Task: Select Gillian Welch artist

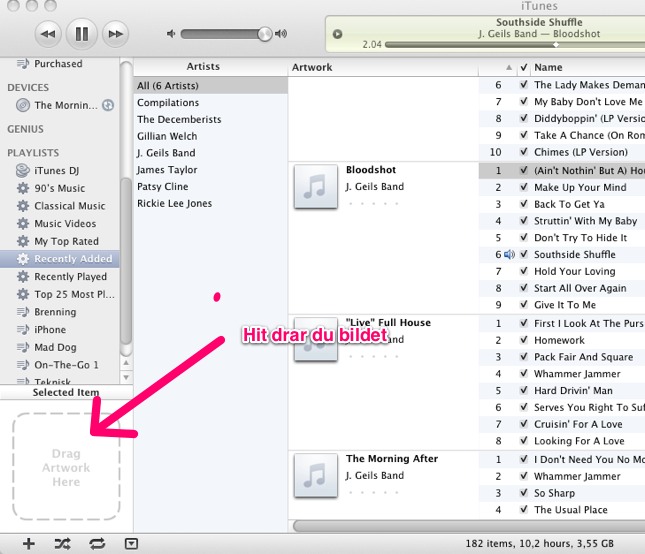Action: [210, 136]
